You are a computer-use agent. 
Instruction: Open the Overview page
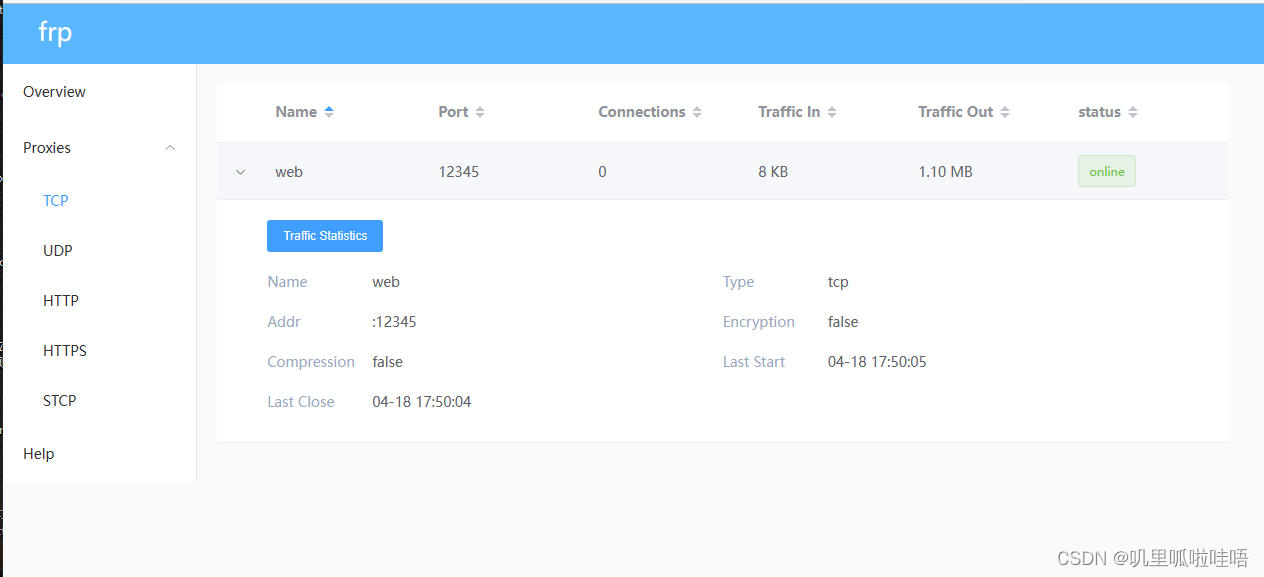(x=54, y=91)
